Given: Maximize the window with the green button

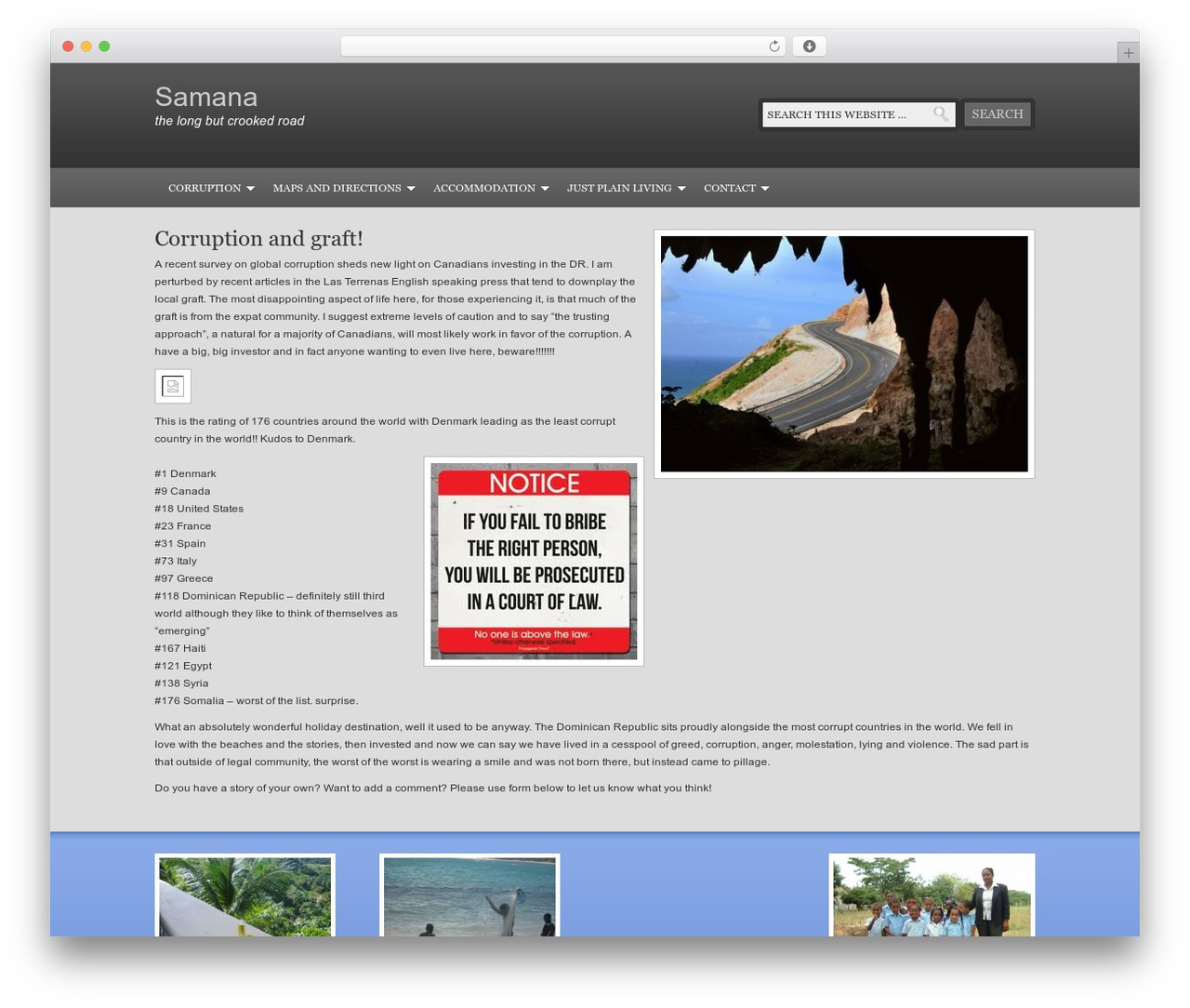Looking at the screenshot, I should click(104, 46).
